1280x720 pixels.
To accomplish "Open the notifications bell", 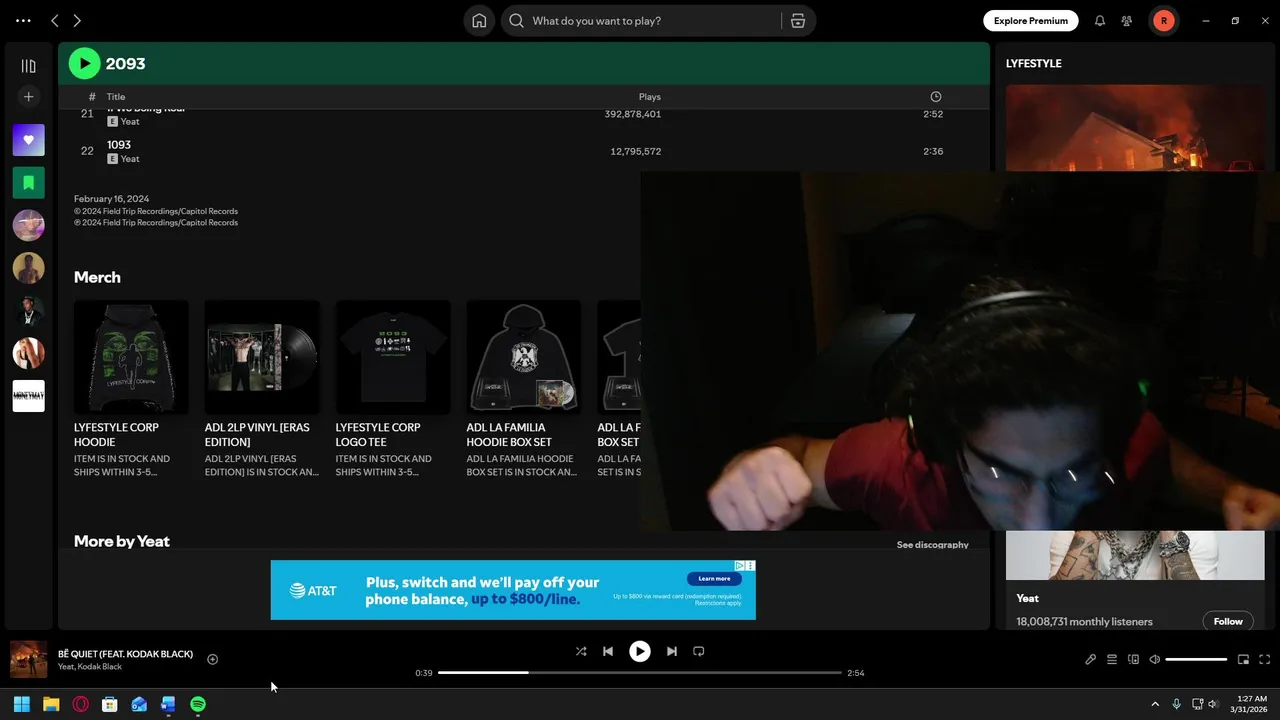I will click(1100, 21).
